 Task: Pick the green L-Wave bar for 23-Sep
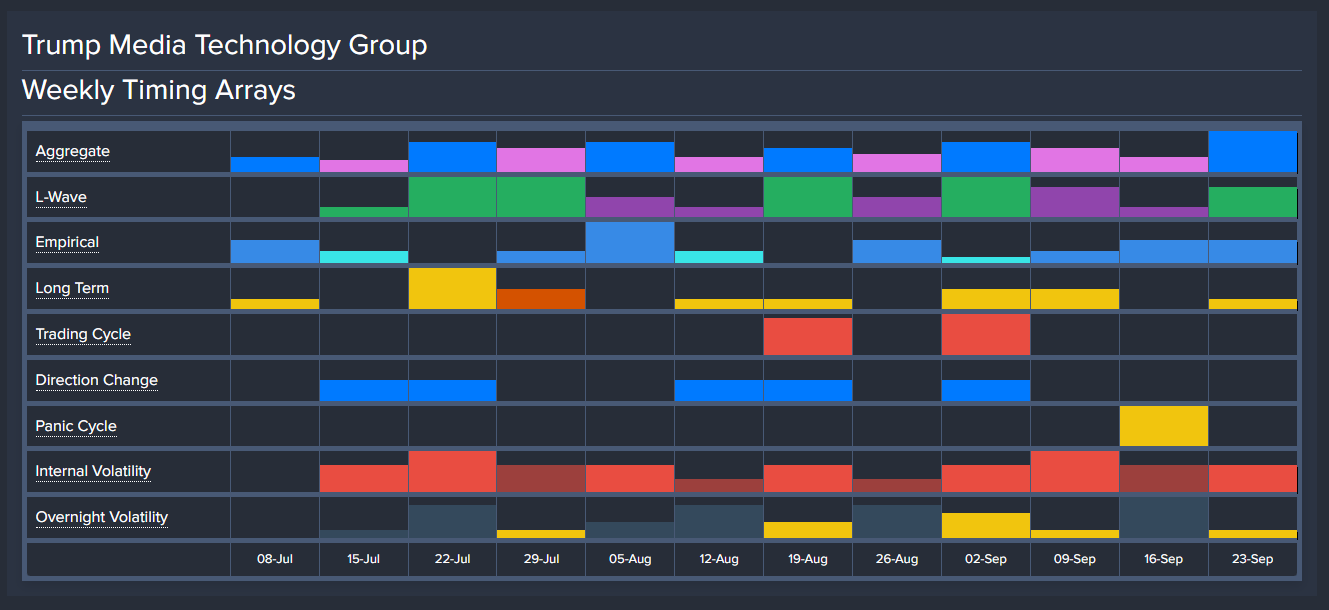click(1253, 202)
